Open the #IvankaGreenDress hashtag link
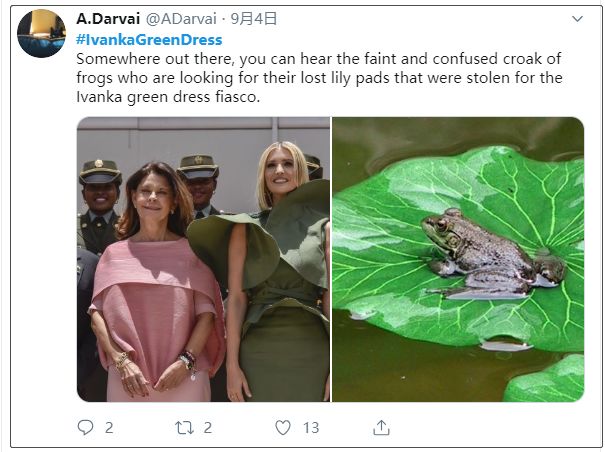Viewport: 605px width, 452px height. point(149,40)
